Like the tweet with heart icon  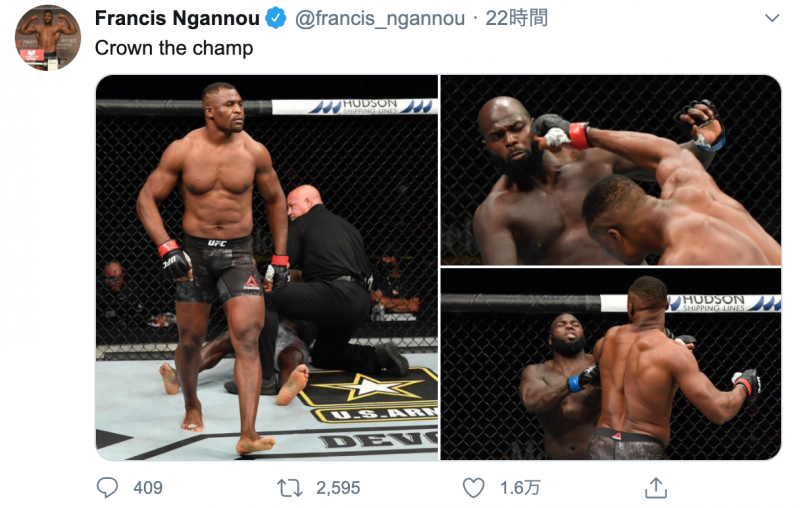[473, 488]
